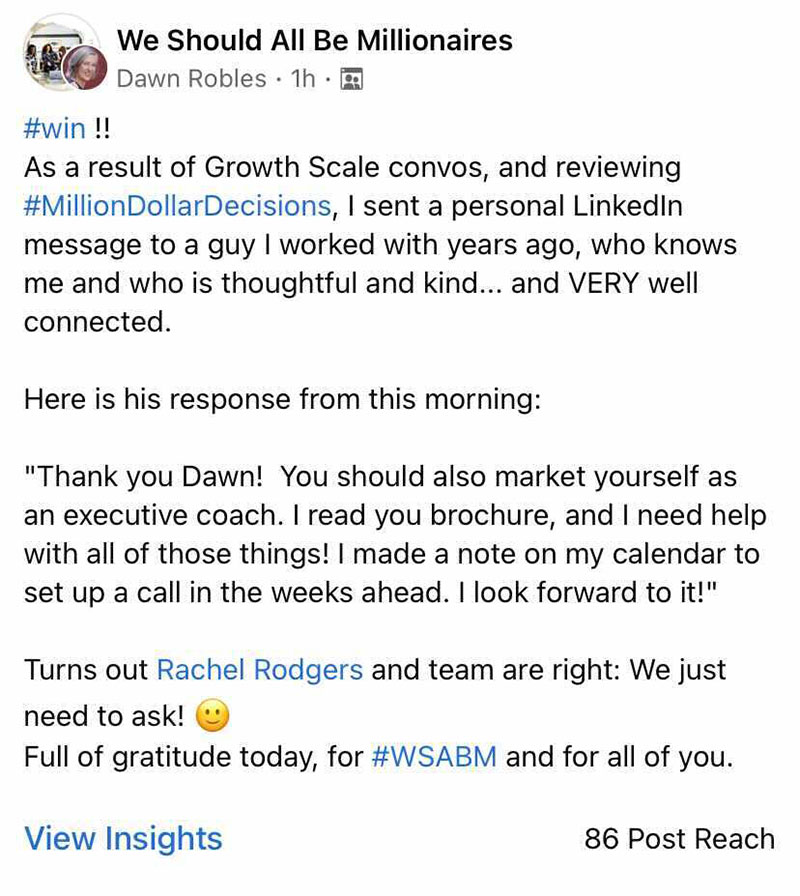The height and width of the screenshot is (896, 800).
Task: Open the #WSABM hashtag
Action: point(434,757)
